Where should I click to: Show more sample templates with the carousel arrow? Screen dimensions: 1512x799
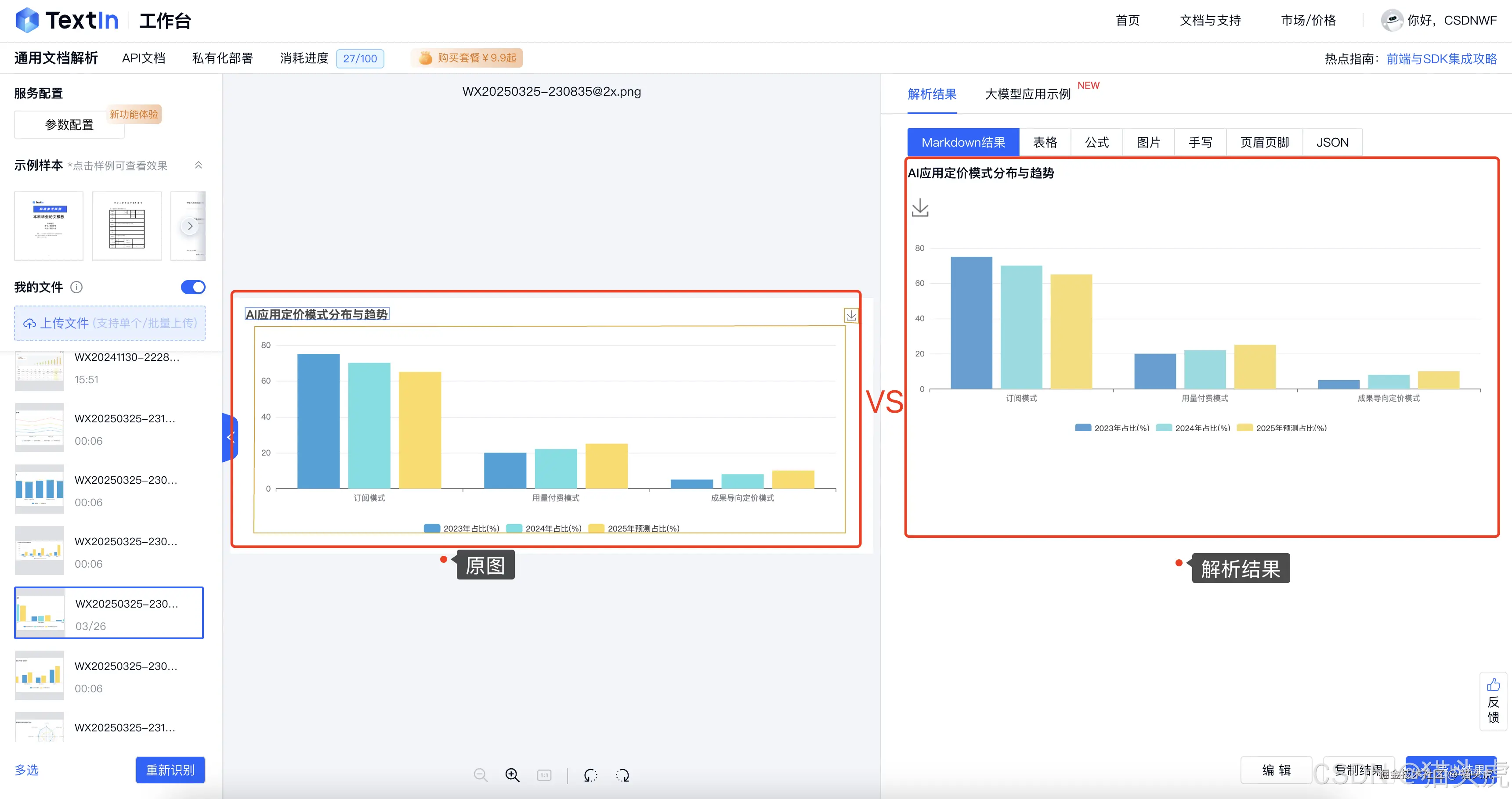pos(189,226)
